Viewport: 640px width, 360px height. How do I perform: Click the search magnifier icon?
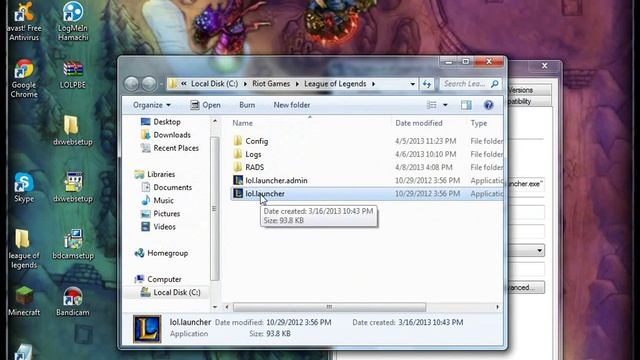[495, 84]
